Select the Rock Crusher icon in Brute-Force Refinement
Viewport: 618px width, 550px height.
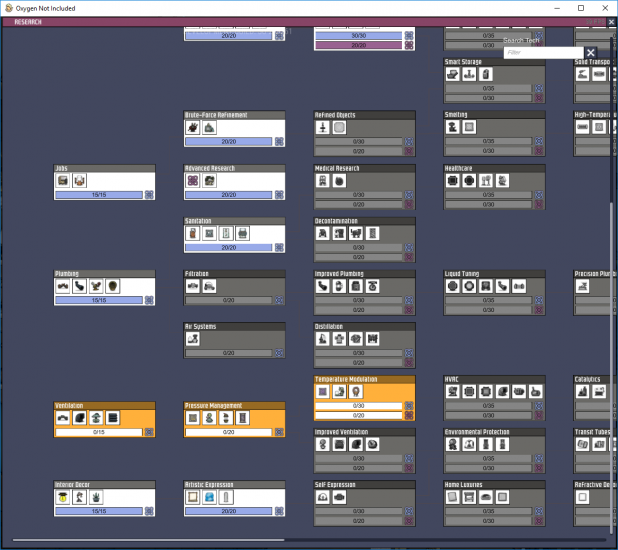tap(193, 128)
